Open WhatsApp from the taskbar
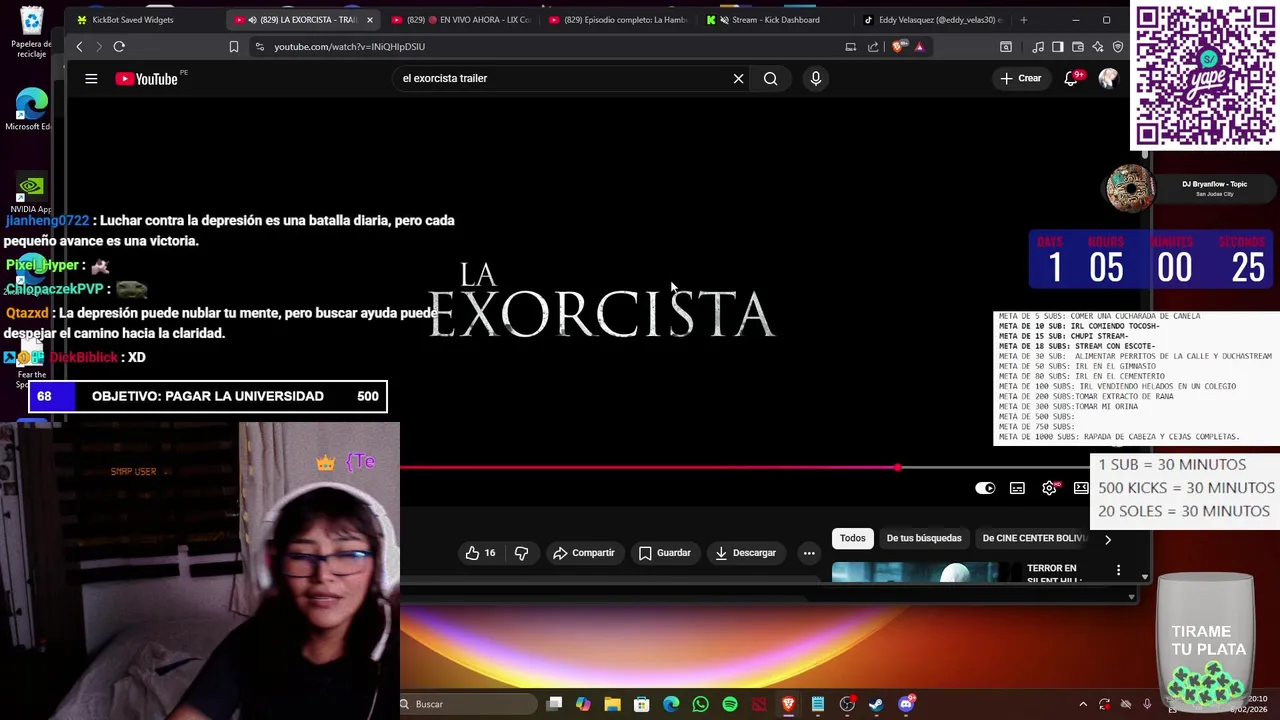This screenshot has height=720, width=1280. 700,704
